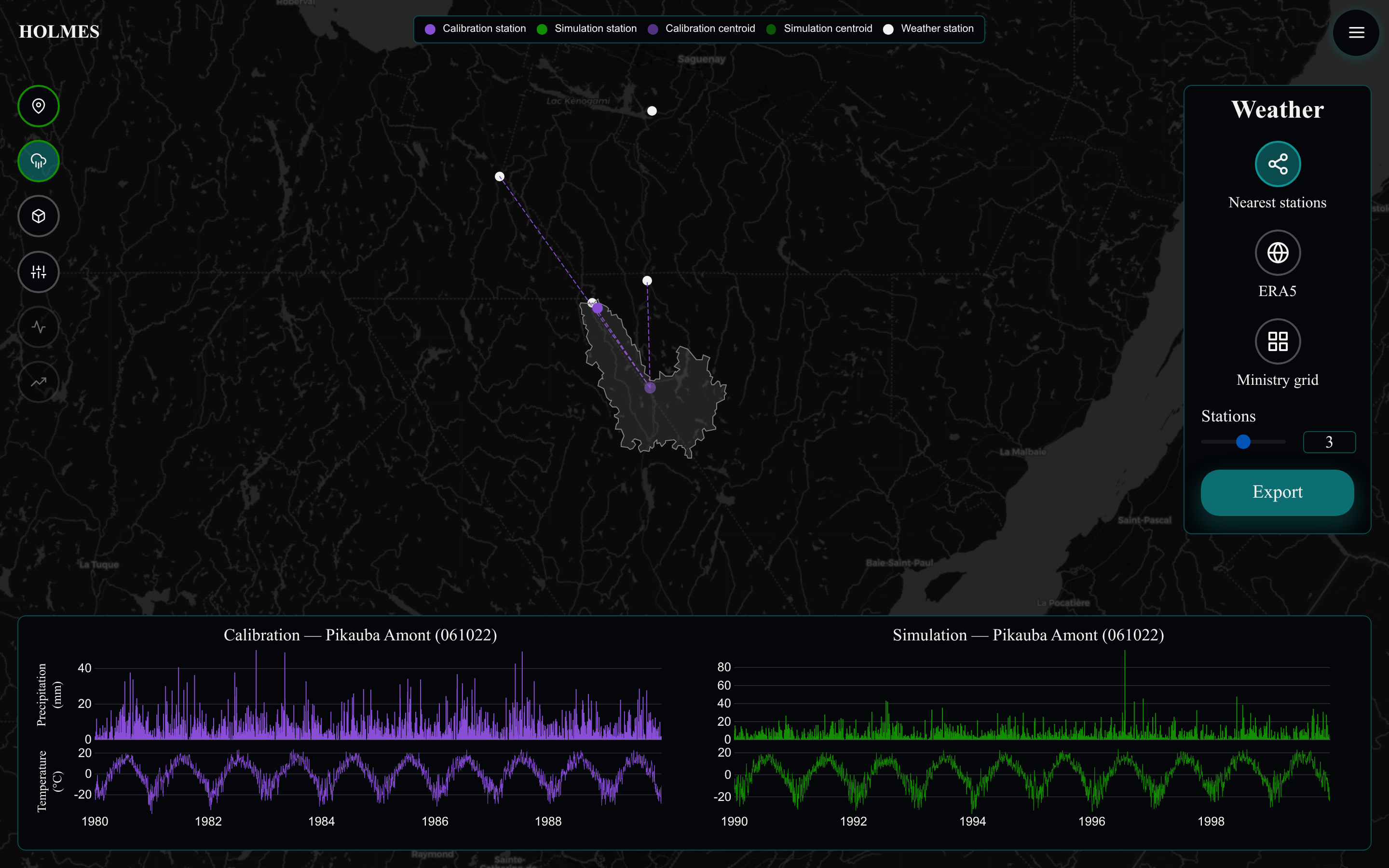Viewport: 1389px width, 868px height.
Task: Select the ERA5 globe icon
Action: pos(1278,253)
